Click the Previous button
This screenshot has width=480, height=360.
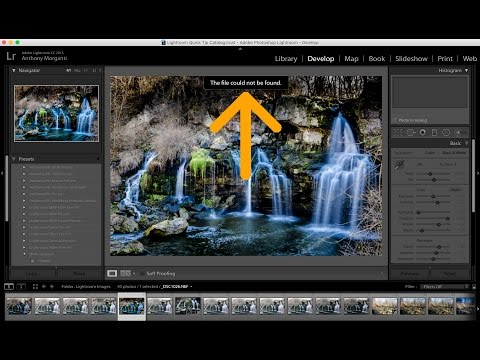coord(410,274)
